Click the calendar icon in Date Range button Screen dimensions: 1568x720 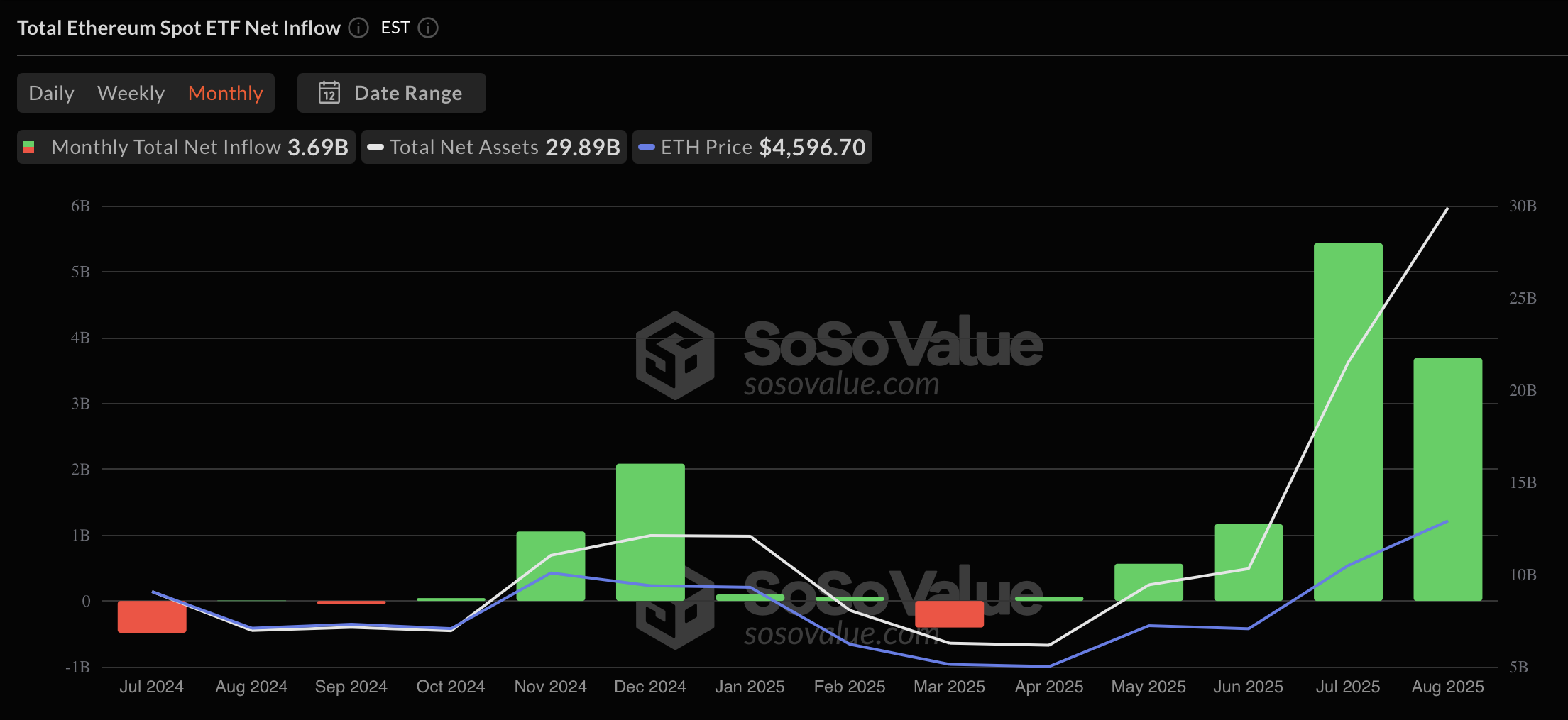(329, 92)
